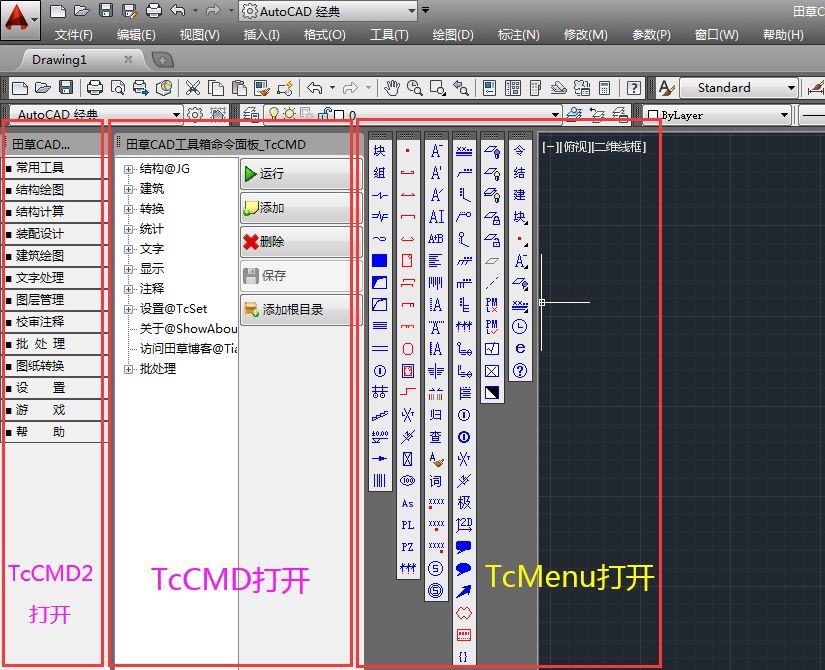Screen dimensions: 825x670
Task: Click the Zoom Previous icon
Action: coord(461,88)
